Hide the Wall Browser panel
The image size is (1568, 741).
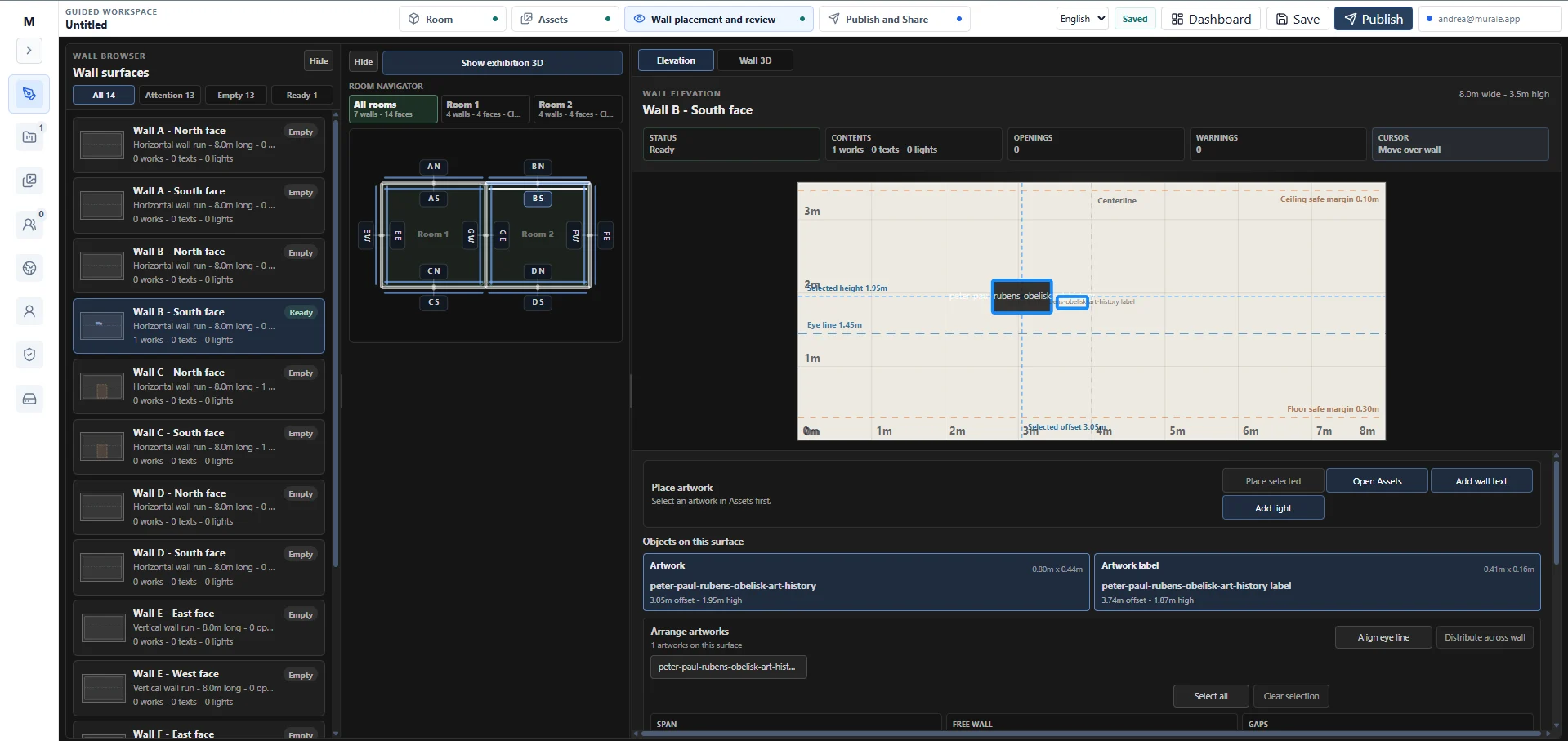pyautogui.click(x=319, y=60)
